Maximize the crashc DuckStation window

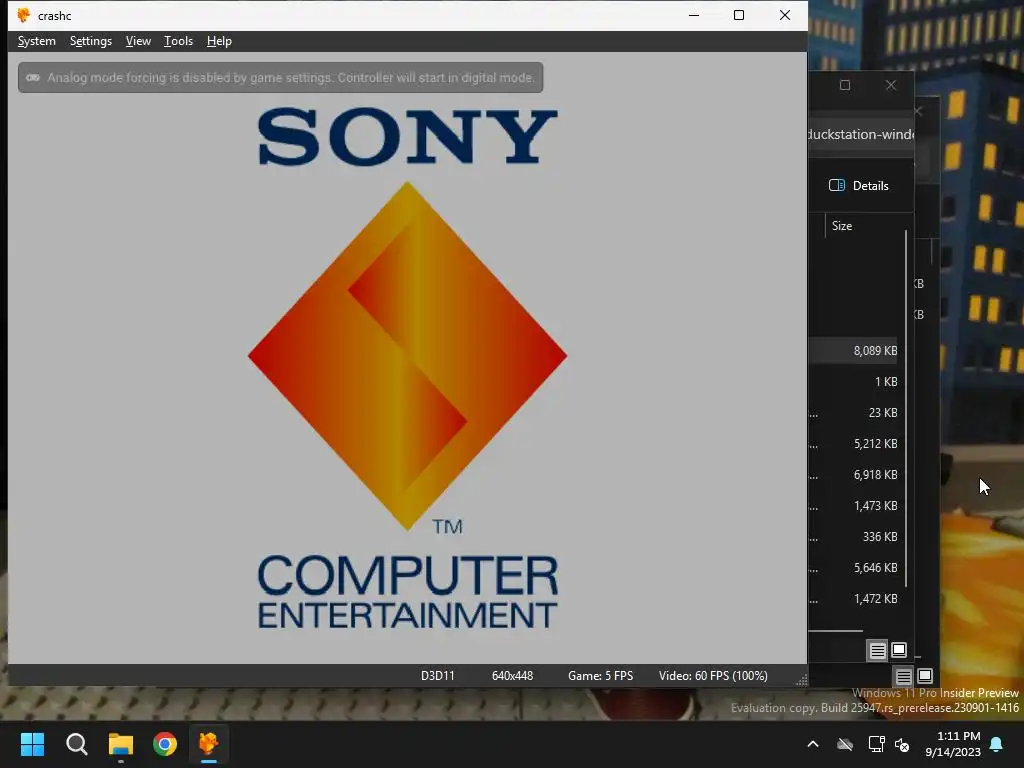click(x=739, y=15)
